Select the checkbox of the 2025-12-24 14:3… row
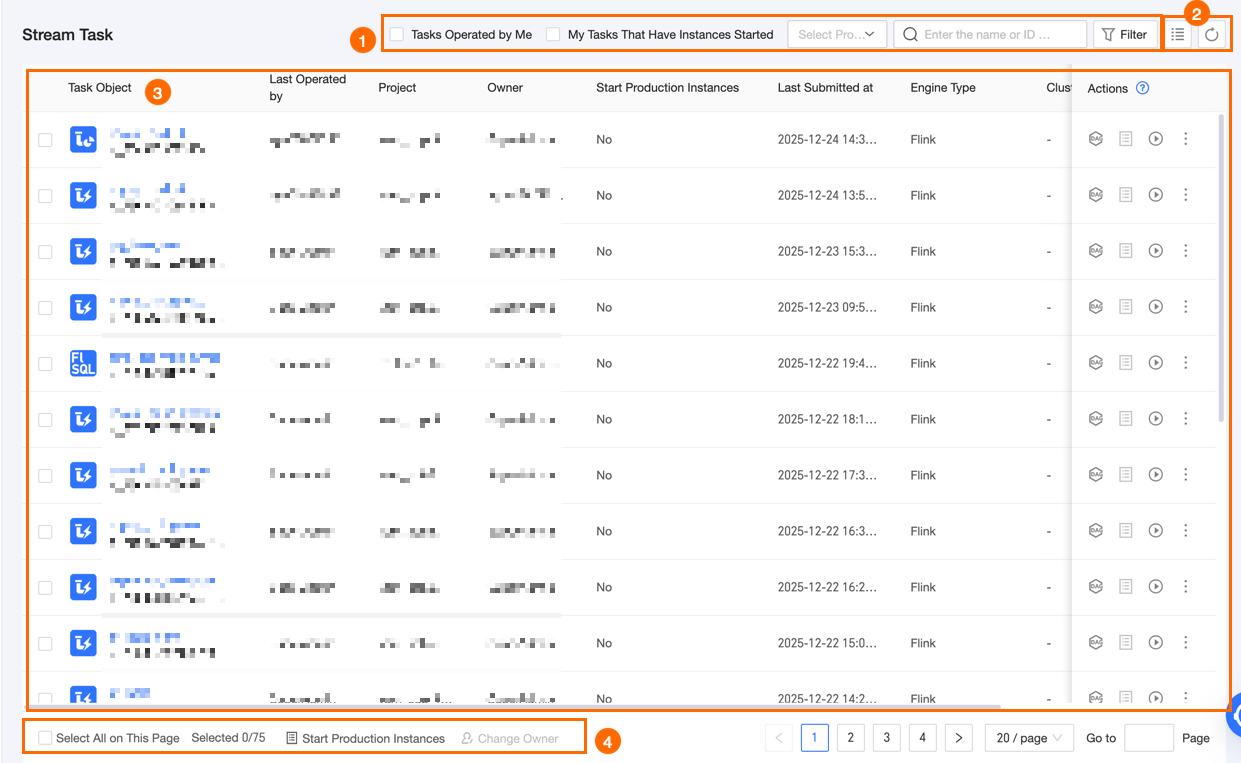The width and height of the screenshot is (1241, 763). [x=45, y=140]
